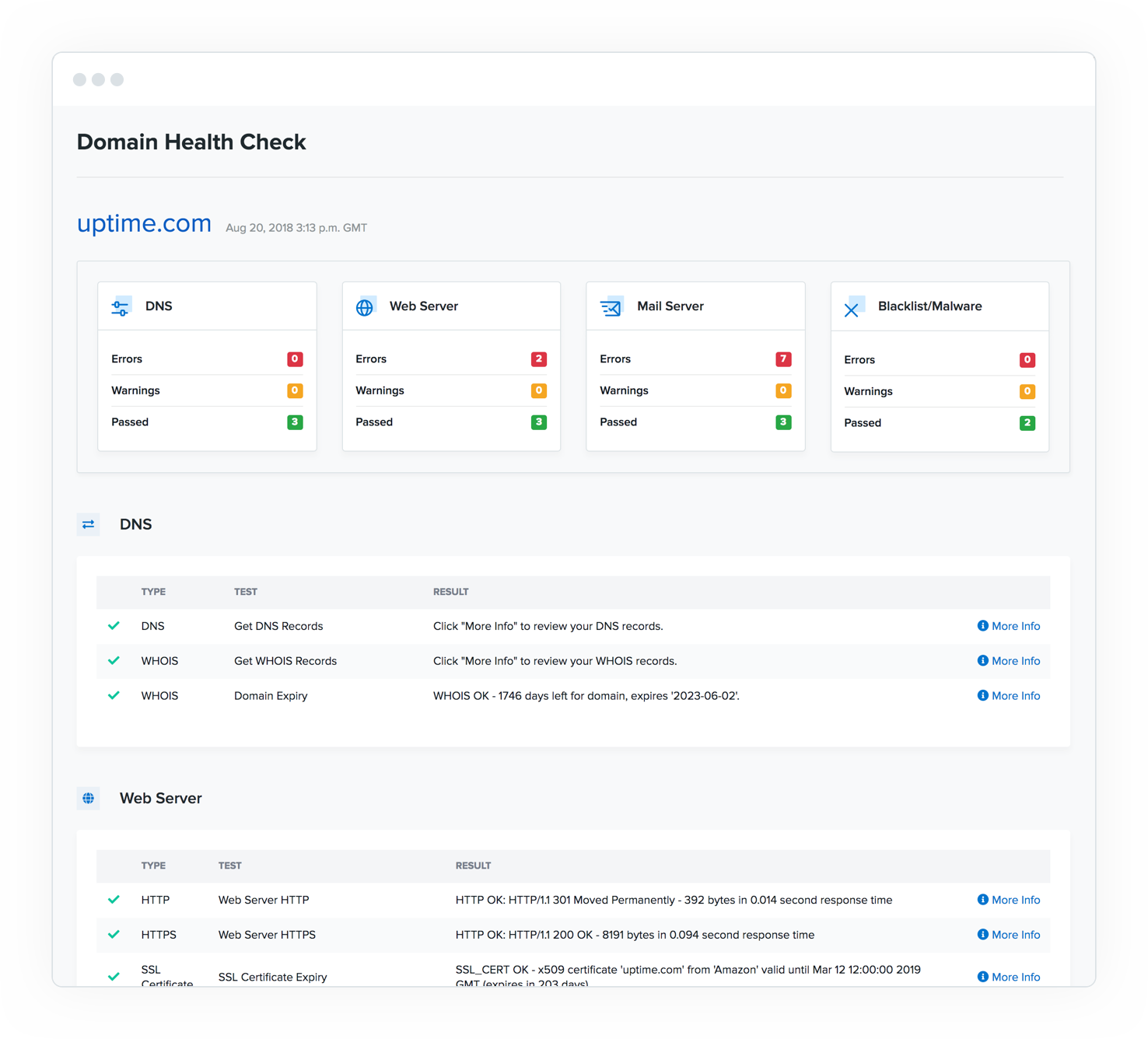This screenshot has height=1039, width=1148.
Task: Click the DNS card Errors badge
Action: tap(295, 359)
